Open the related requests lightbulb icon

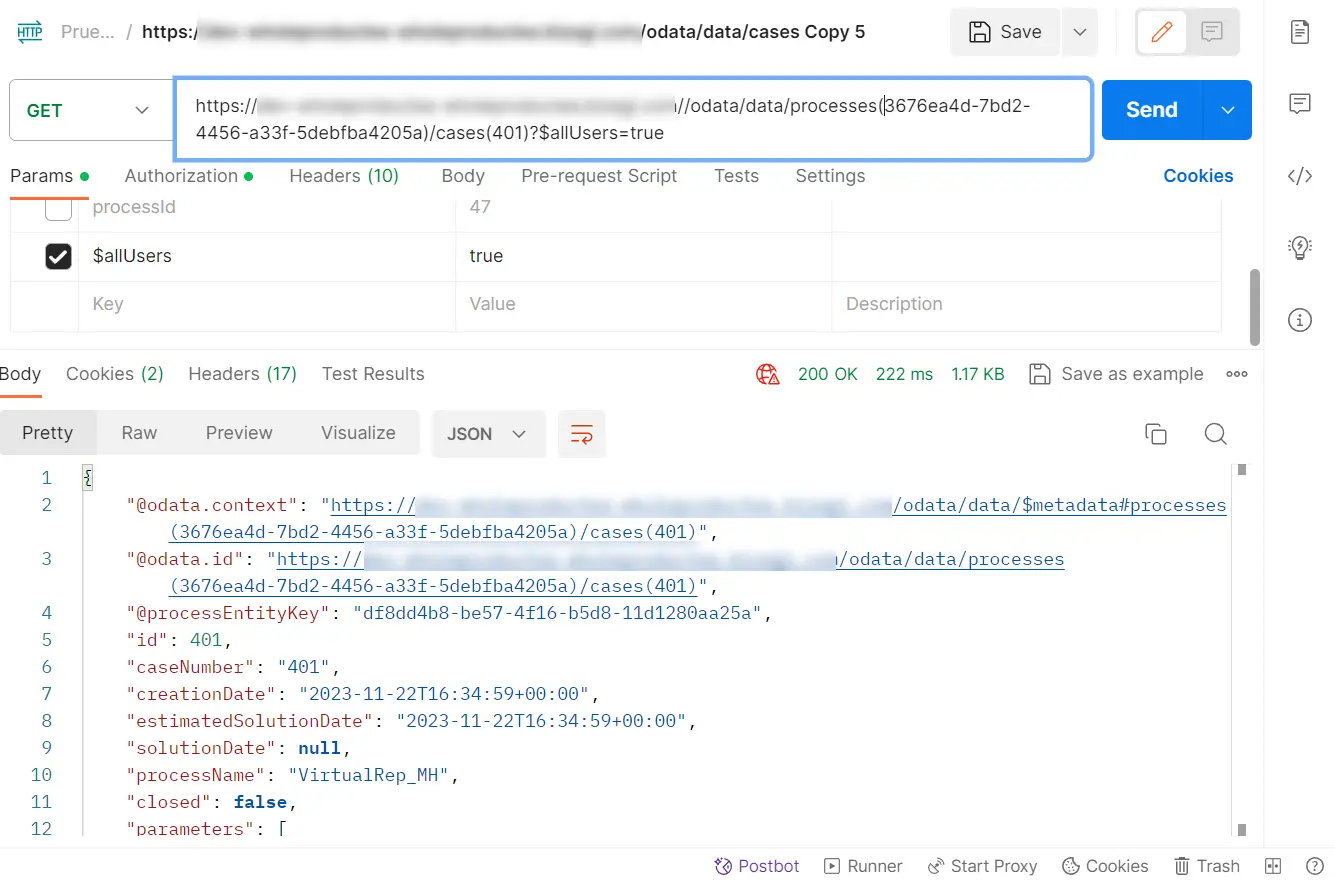tap(1299, 248)
